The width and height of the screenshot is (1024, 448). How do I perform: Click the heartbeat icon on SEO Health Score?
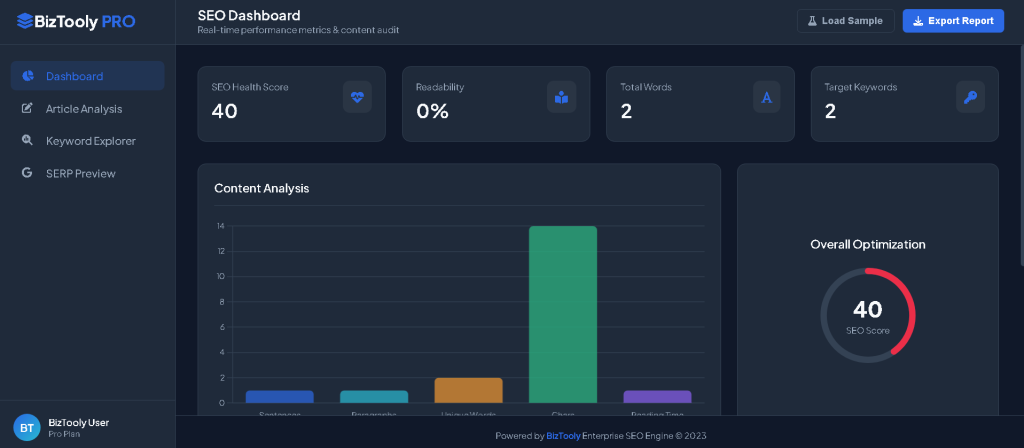click(357, 97)
